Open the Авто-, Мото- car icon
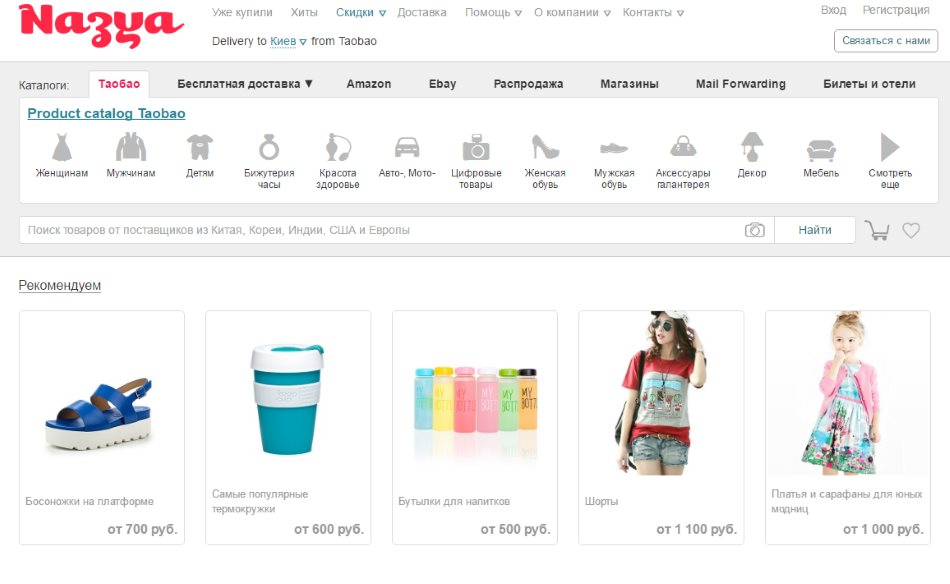This screenshot has height=584, width=950. pos(407,147)
